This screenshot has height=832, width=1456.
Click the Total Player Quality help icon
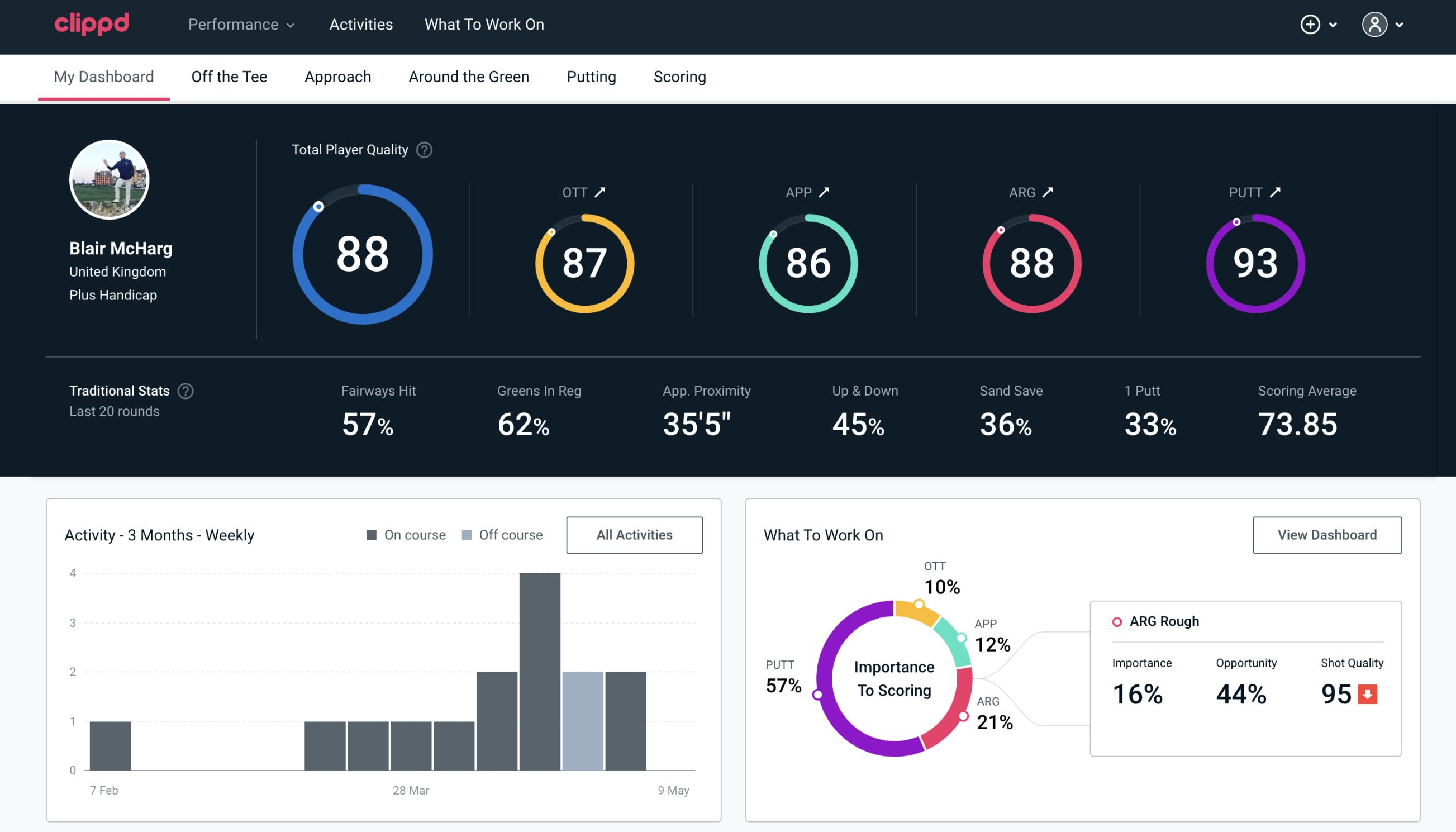423,150
